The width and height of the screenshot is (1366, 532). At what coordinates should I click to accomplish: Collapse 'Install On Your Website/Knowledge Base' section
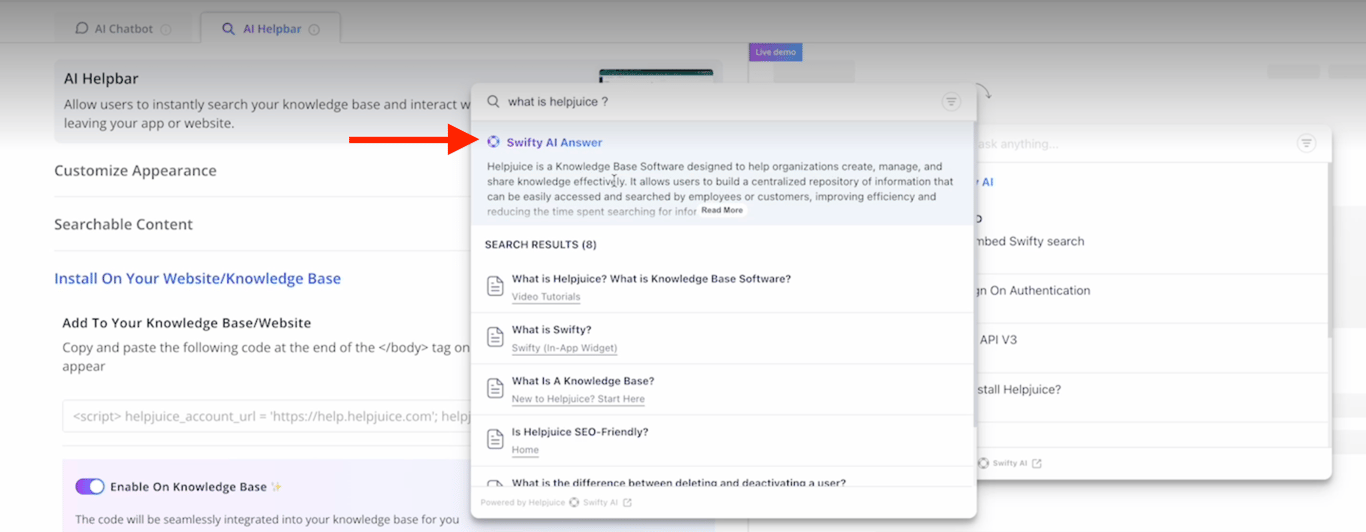tap(198, 279)
